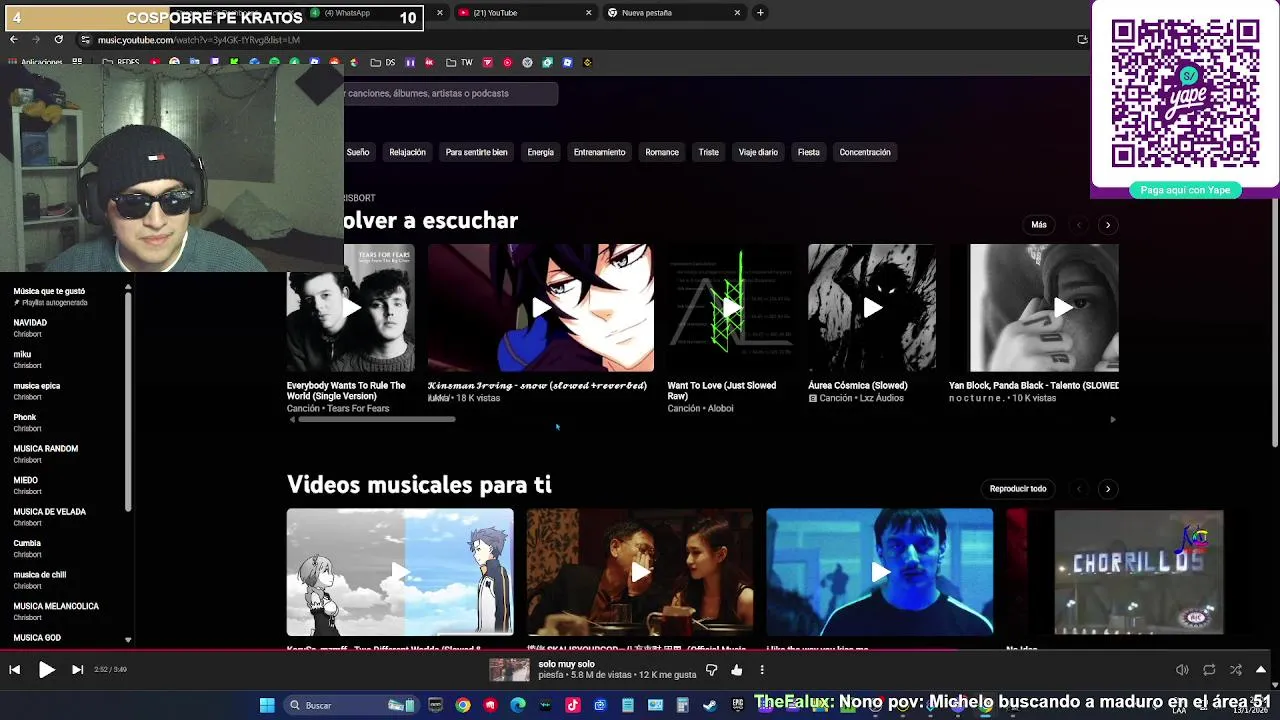Skip to previous track

(x=14, y=670)
